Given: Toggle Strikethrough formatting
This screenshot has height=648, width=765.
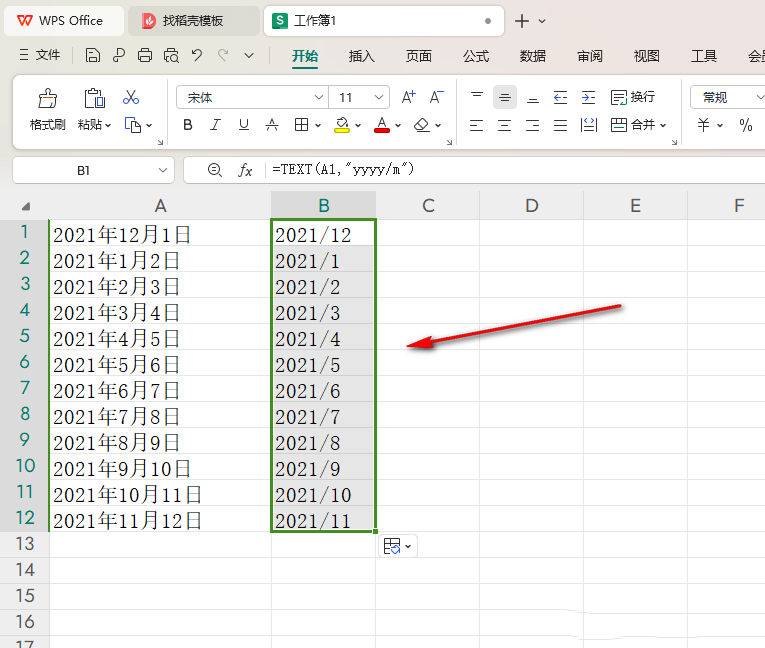Looking at the screenshot, I should 272,125.
